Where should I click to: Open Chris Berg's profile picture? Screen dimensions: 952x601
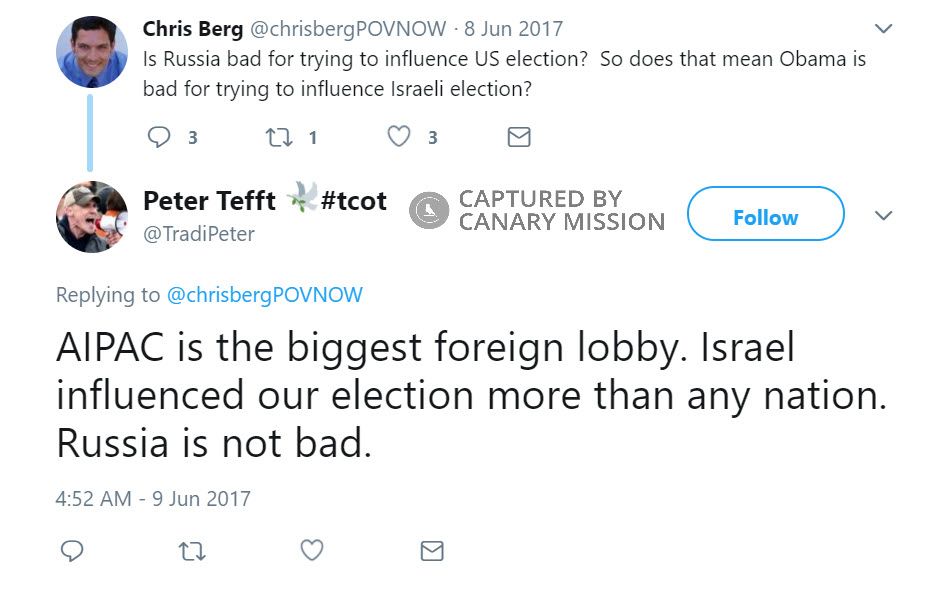(x=91, y=51)
